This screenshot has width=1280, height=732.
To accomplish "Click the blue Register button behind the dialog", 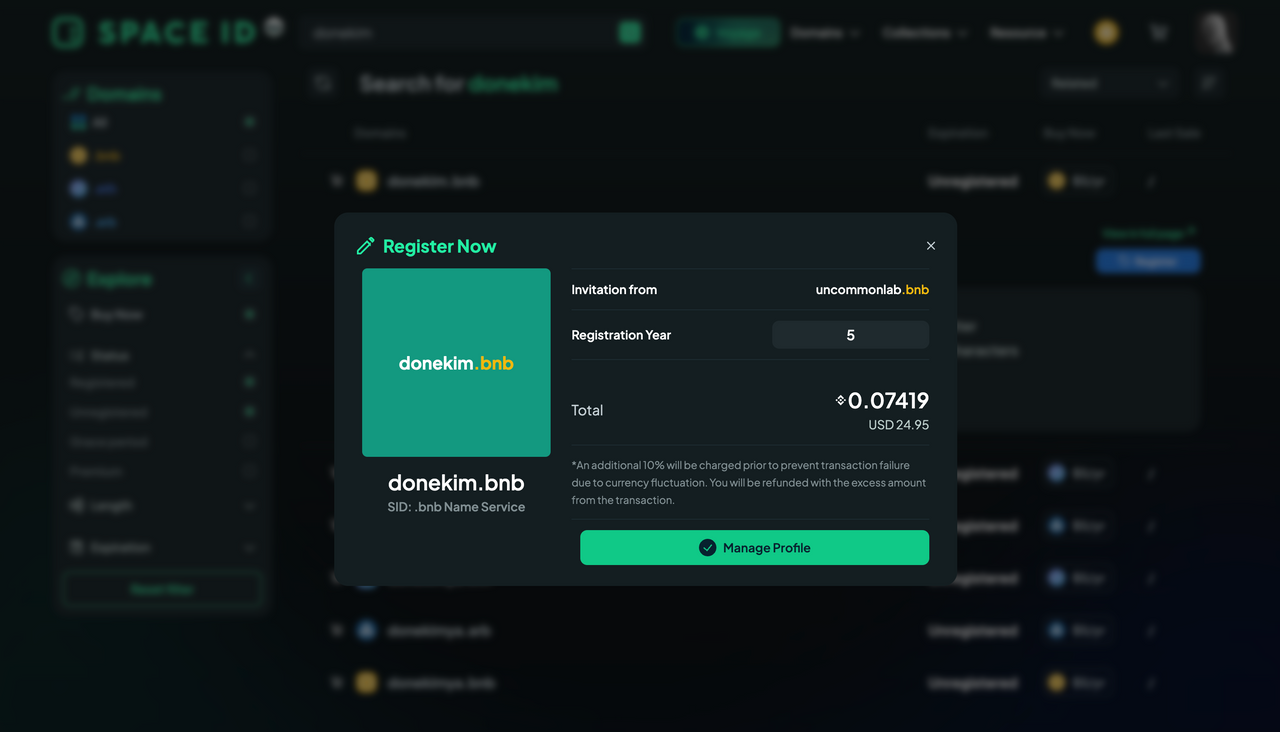I will tap(1148, 262).
